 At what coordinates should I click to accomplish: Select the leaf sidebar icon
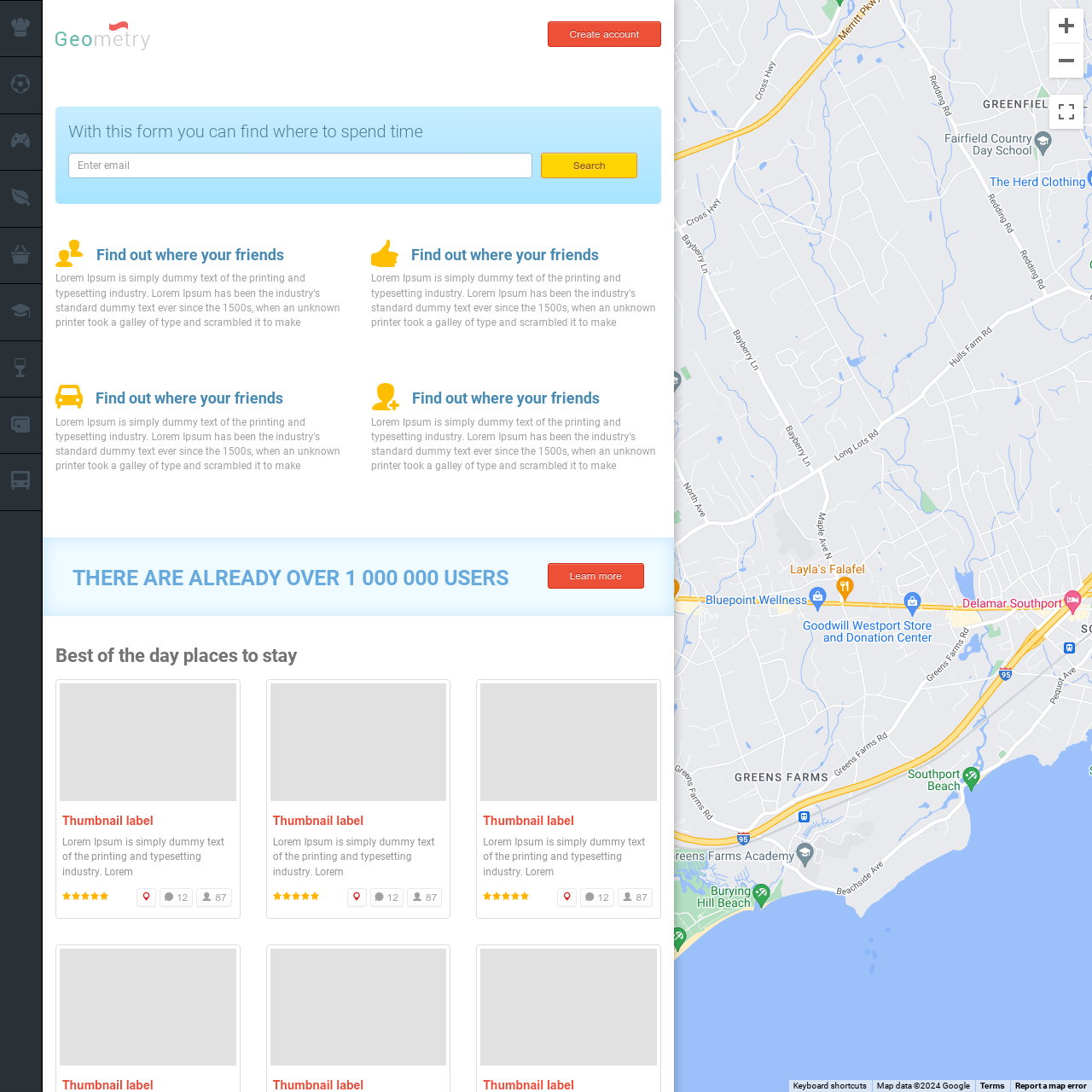pyautogui.click(x=20, y=197)
